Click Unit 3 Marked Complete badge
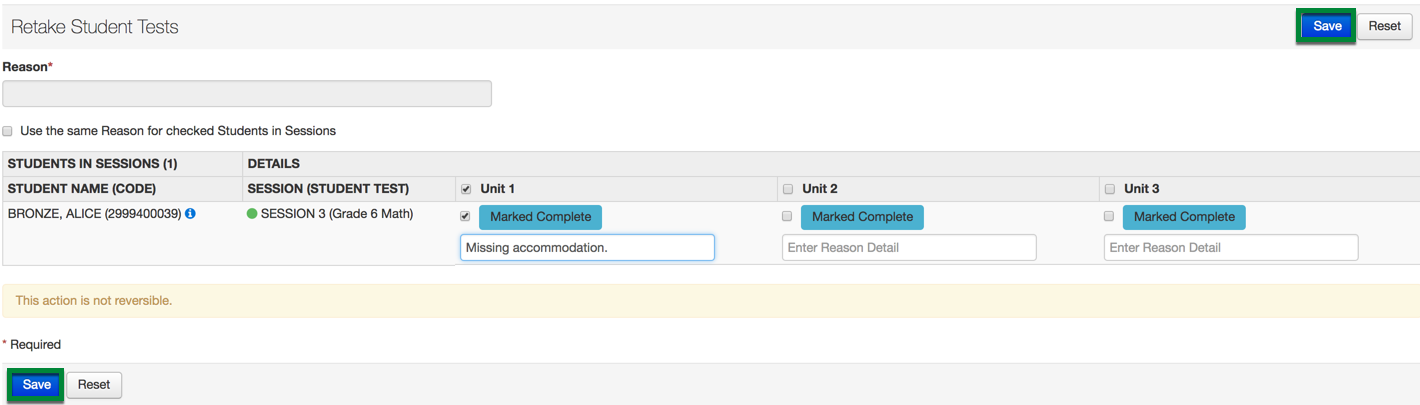Viewport: 1420px width, 405px height. point(1185,217)
